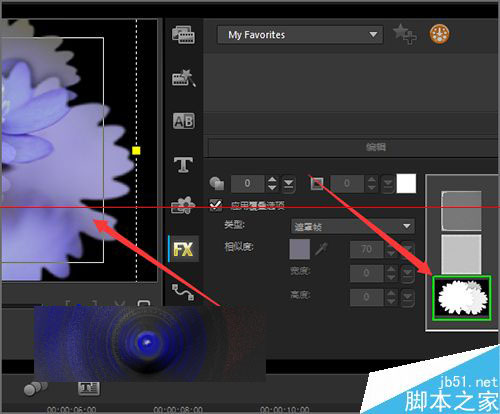Expand the My Favorites gallery dropdown
Viewport: 500px width, 414px height.
[373, 35]
